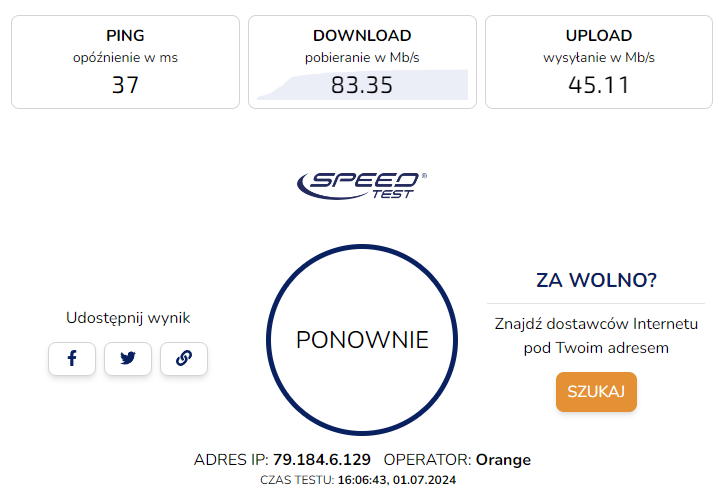724x498 pixels.
Task: Click the ping value 37
Action: click(x=125, y=85)
